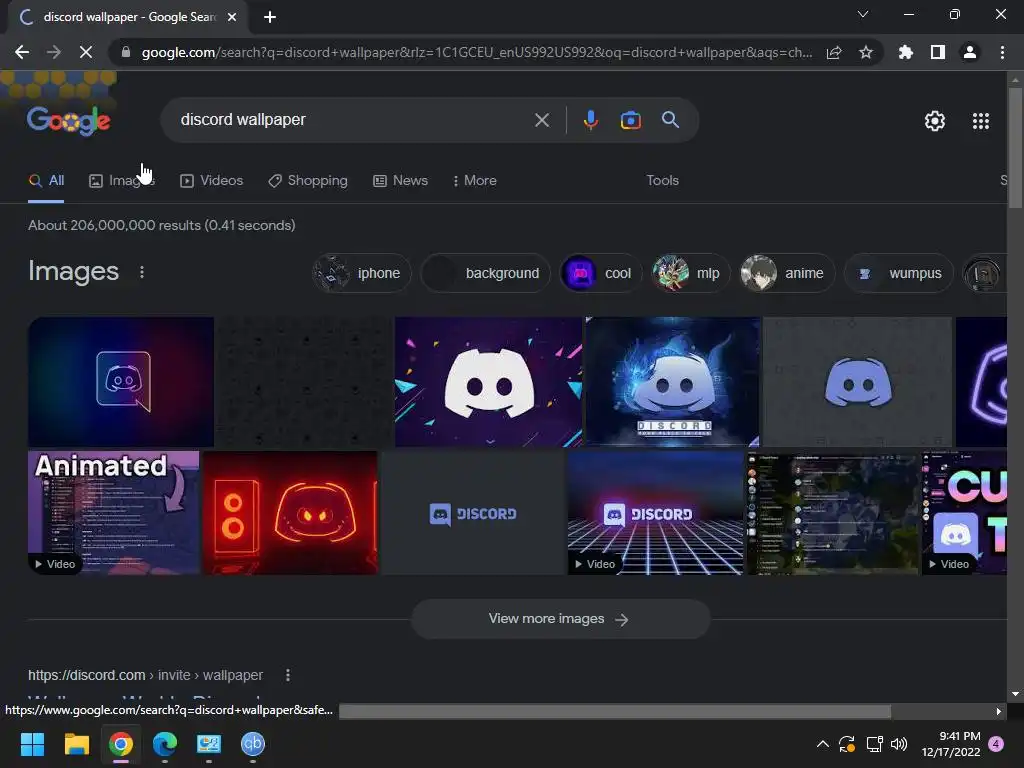
Task: Click the magnifier search button
Action: [670, 120]
